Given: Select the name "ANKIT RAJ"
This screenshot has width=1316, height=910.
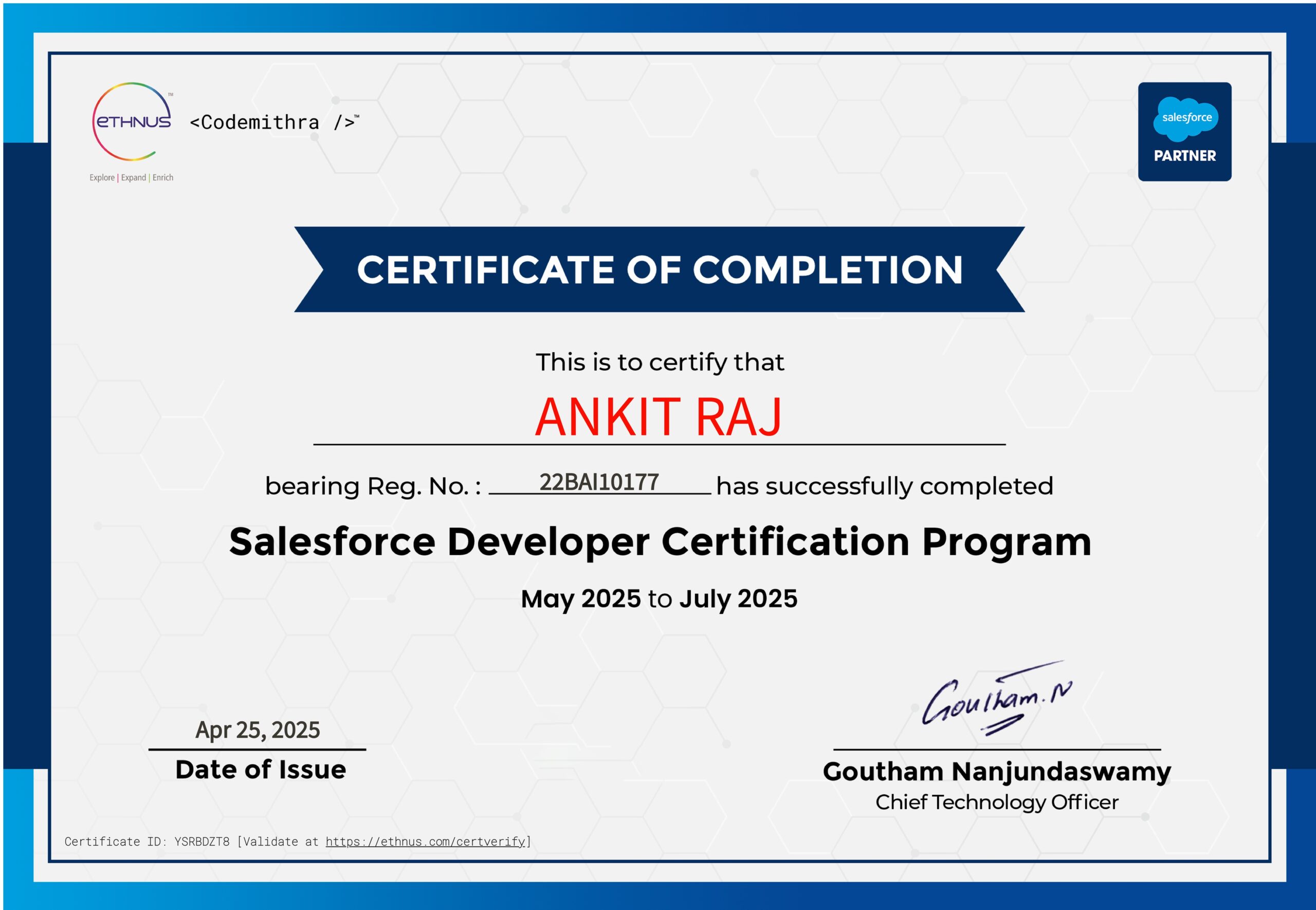Looking at the screenshot, I should pos(659,417).
